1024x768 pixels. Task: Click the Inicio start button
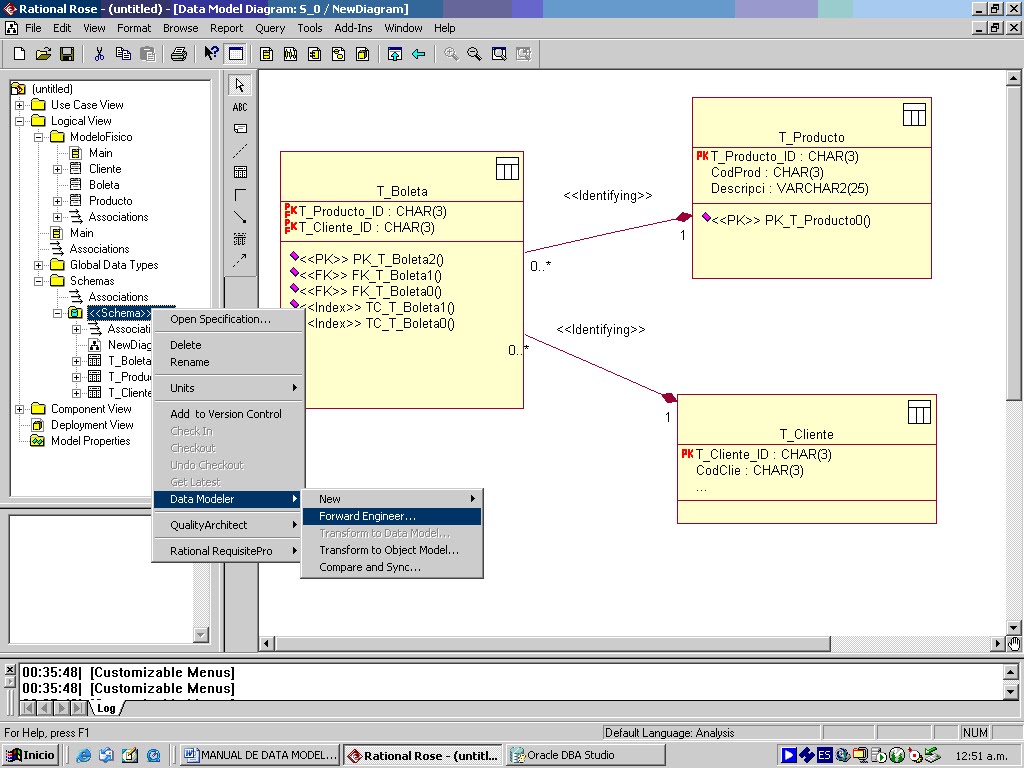(x=31, y=756)
